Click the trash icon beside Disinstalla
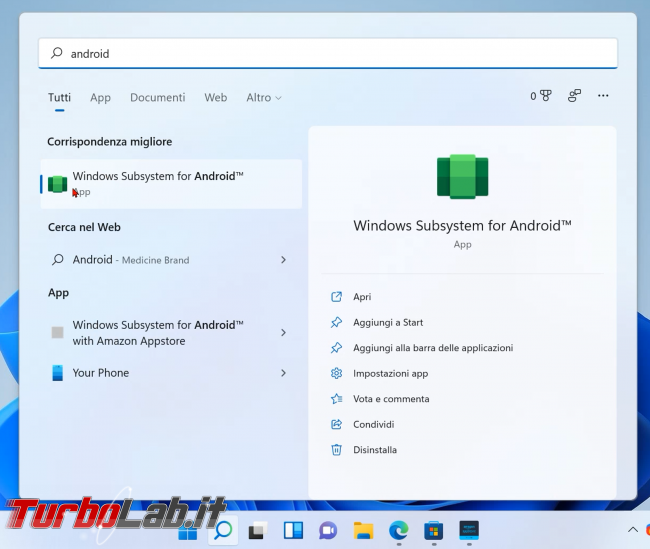 click(336, 450)
